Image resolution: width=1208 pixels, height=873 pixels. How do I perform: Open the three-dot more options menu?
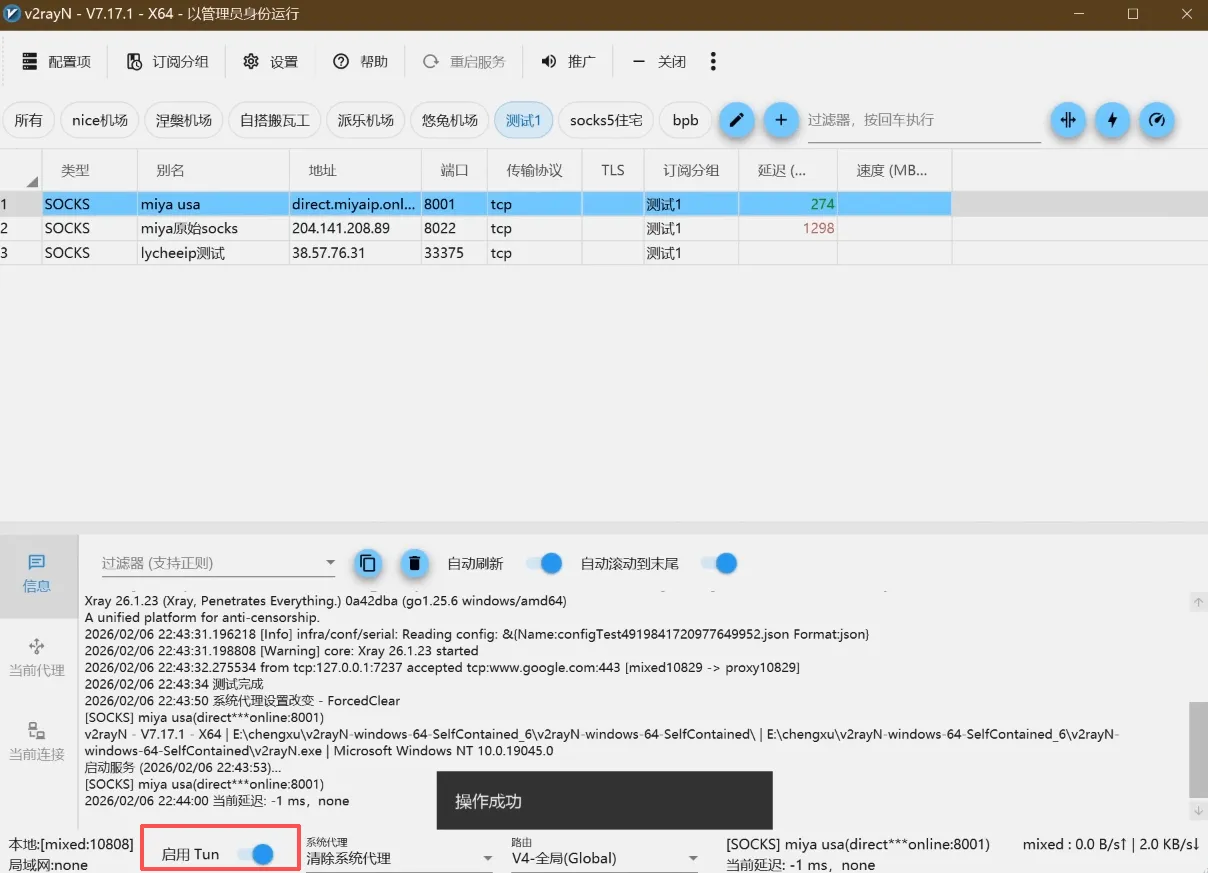(713, 62)
